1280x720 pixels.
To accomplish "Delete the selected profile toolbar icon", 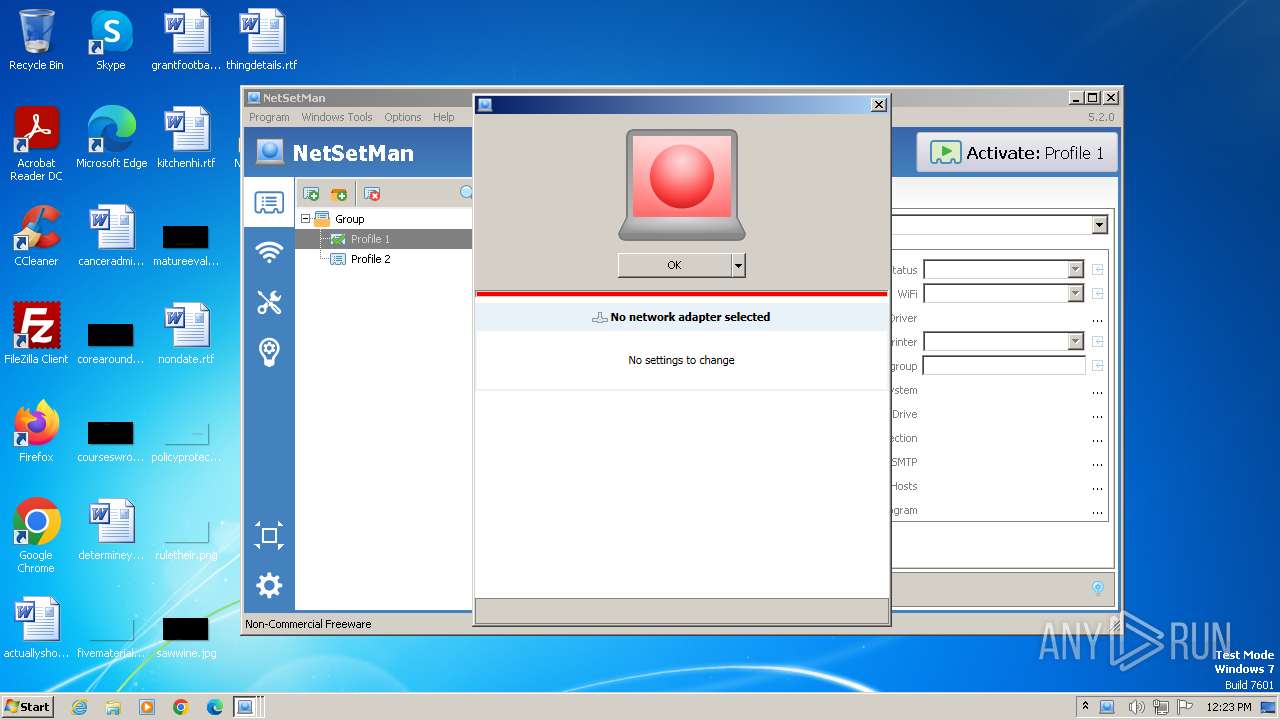I will click(372, 194).
